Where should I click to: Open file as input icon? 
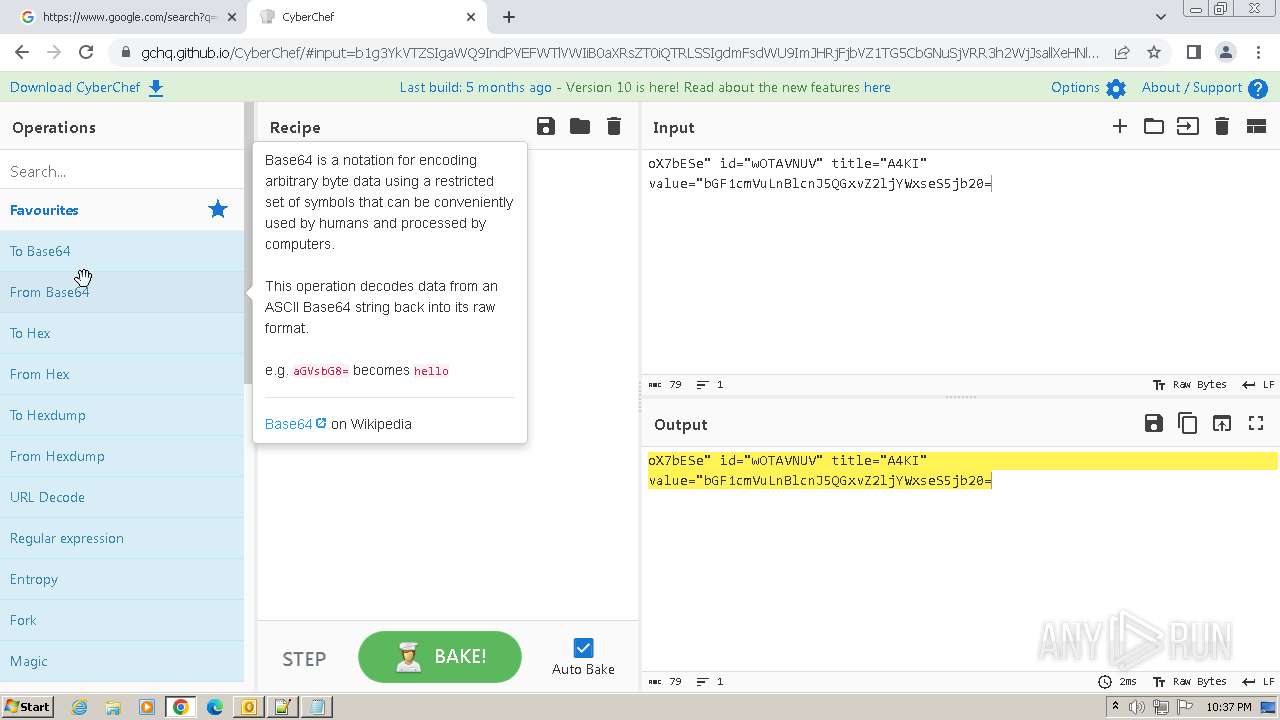click(x=1188, y=126)
